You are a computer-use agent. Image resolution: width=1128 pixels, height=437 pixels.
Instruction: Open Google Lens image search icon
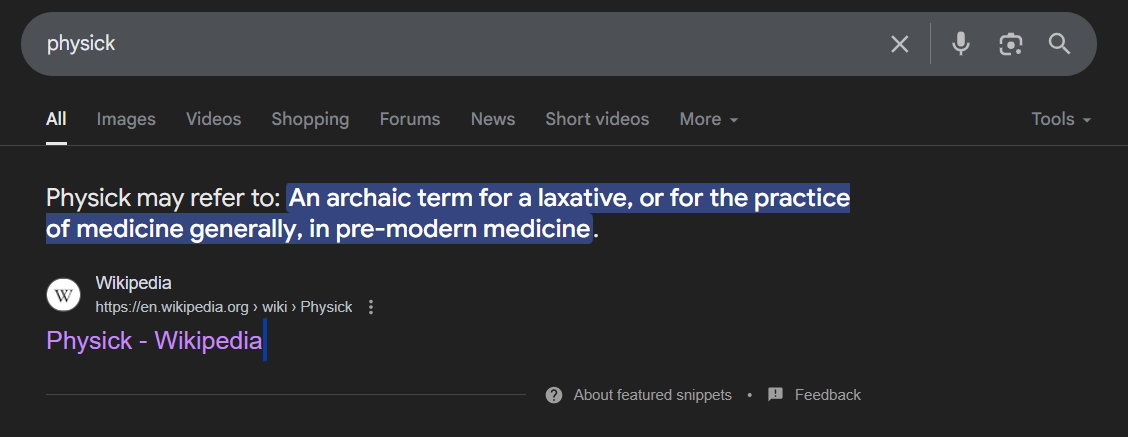(1011, 44)
